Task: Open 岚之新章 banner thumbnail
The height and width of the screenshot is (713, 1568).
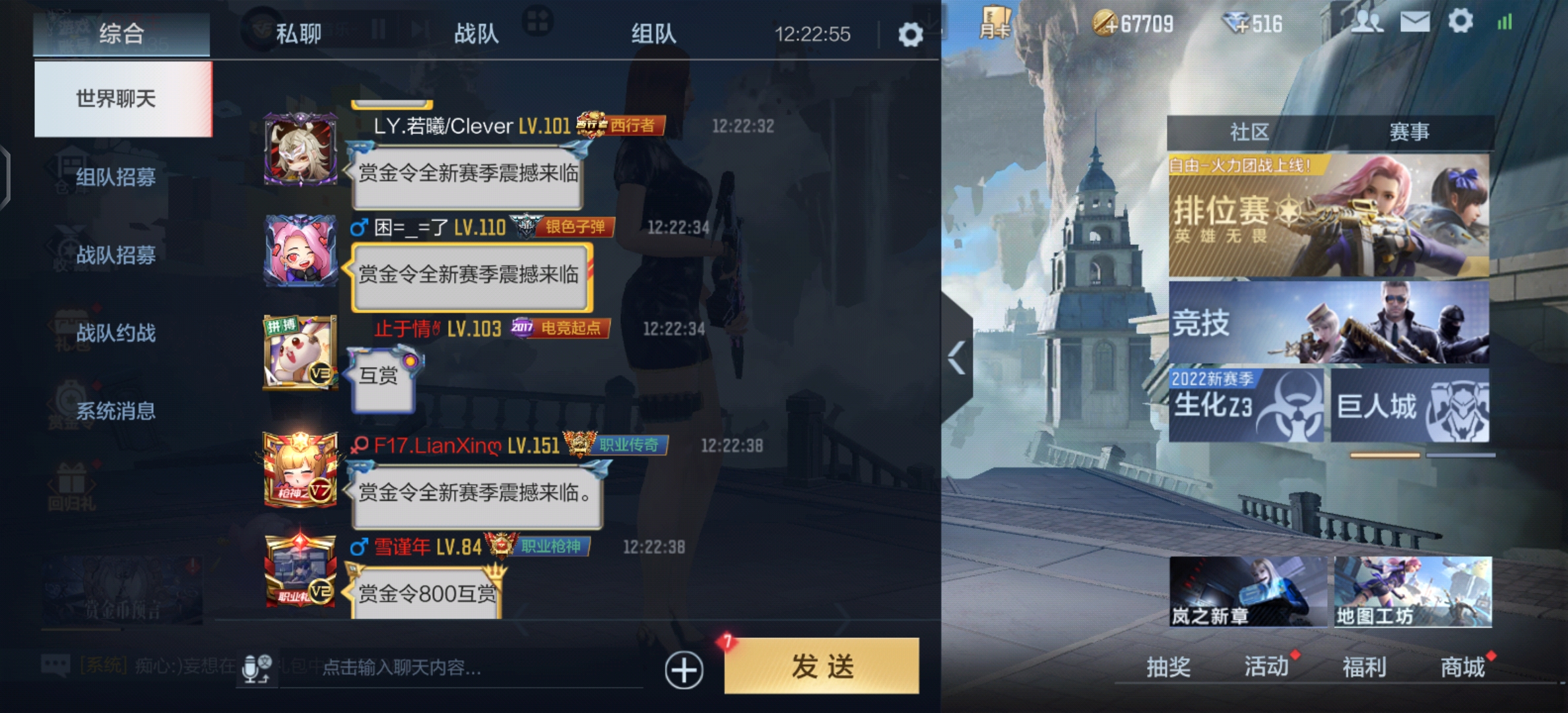Action: coord(1247,592)
